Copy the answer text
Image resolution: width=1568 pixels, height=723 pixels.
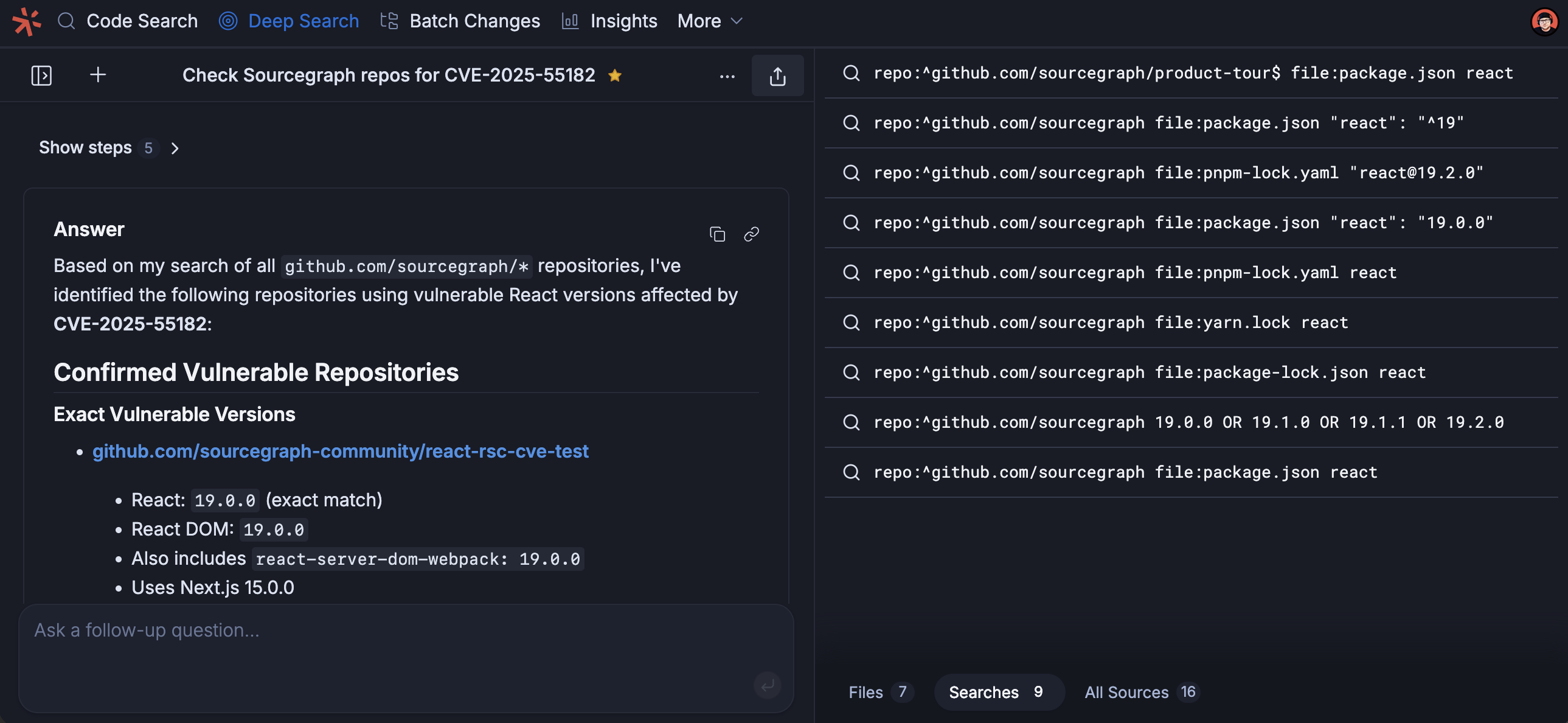point(717,234)
